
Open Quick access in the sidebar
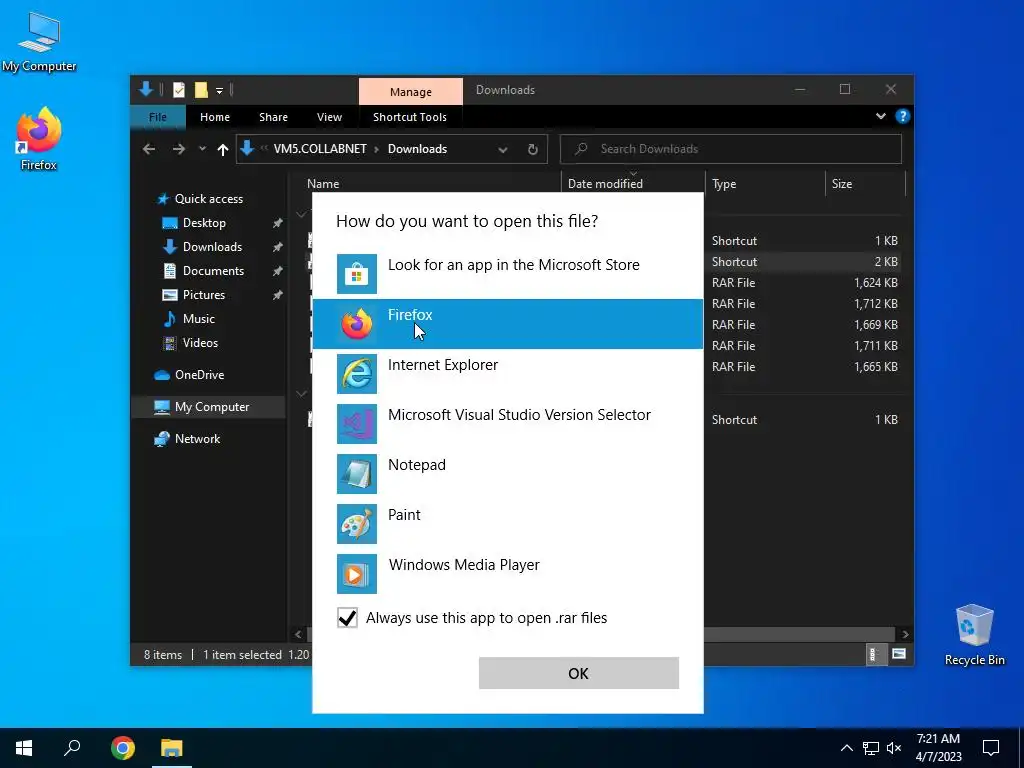click(208, 199)
